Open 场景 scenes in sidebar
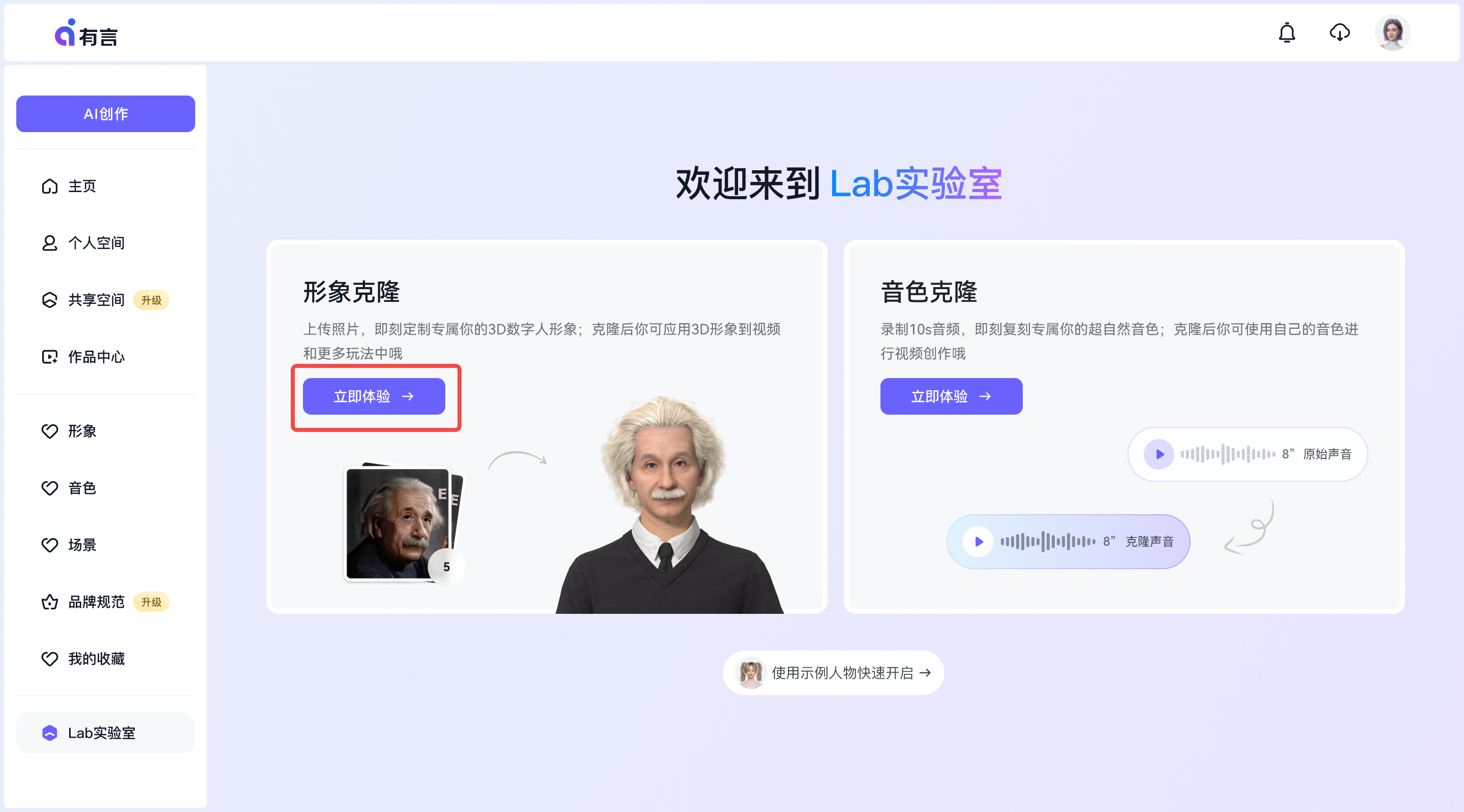The image size is (1464, 812). pyautogui.click(x=82, y=545)
